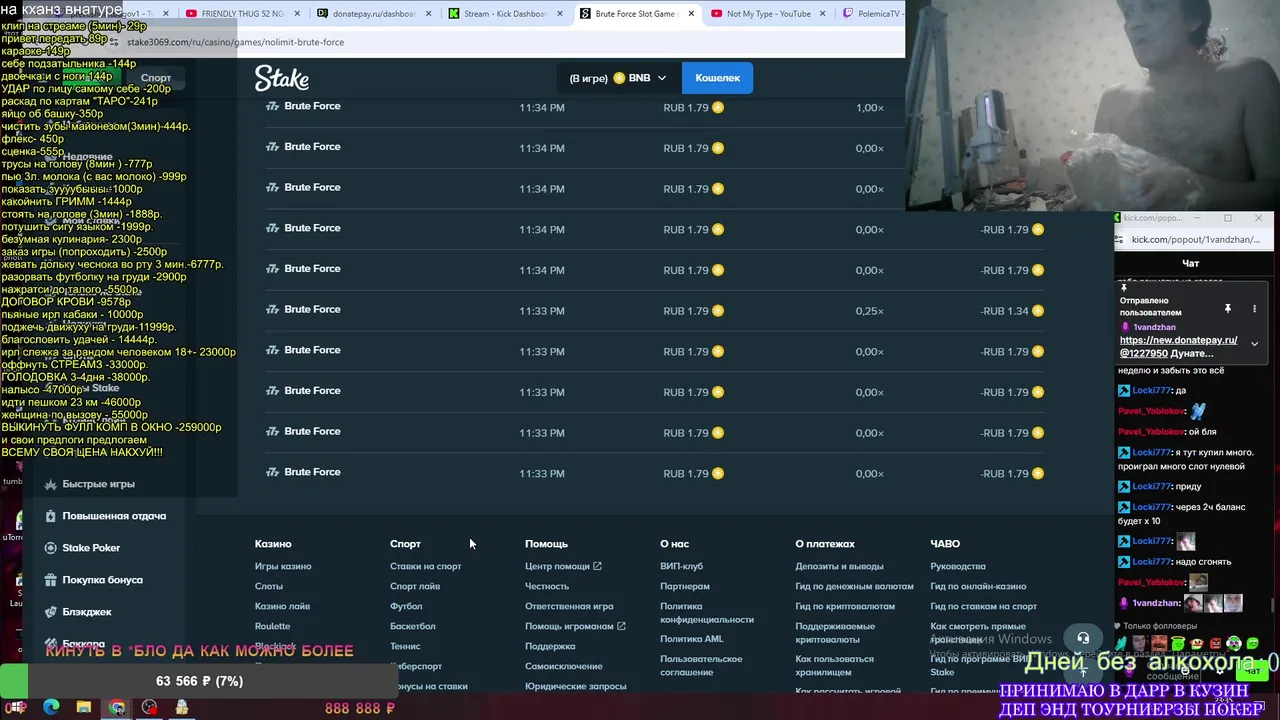This screenshot has width=1280, height=720.
Task: Open Депозиты и выводы footer link
Action: click(x=839, y=566)
